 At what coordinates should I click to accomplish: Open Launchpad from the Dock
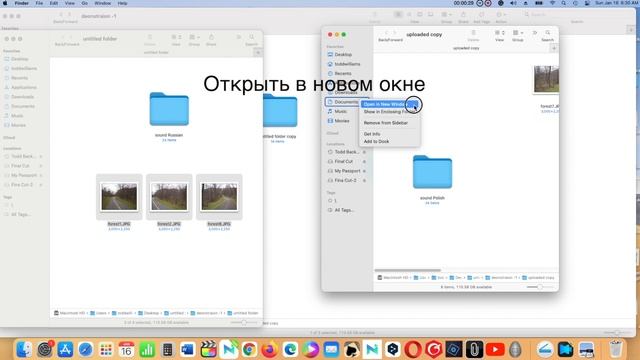(106, 349)
